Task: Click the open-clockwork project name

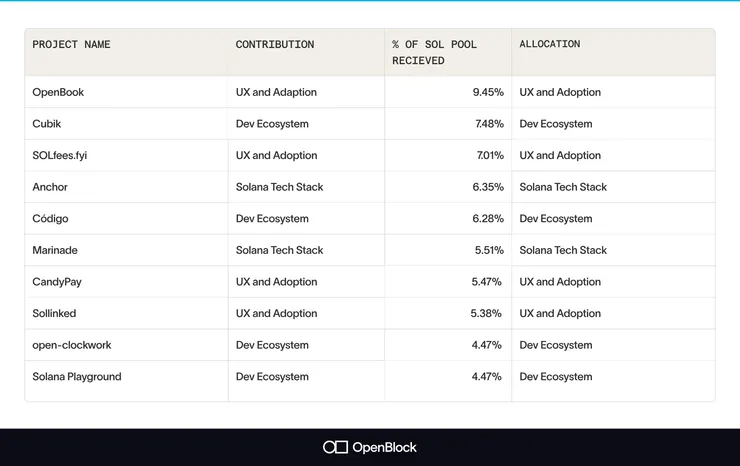Action: tap(72, 345)
